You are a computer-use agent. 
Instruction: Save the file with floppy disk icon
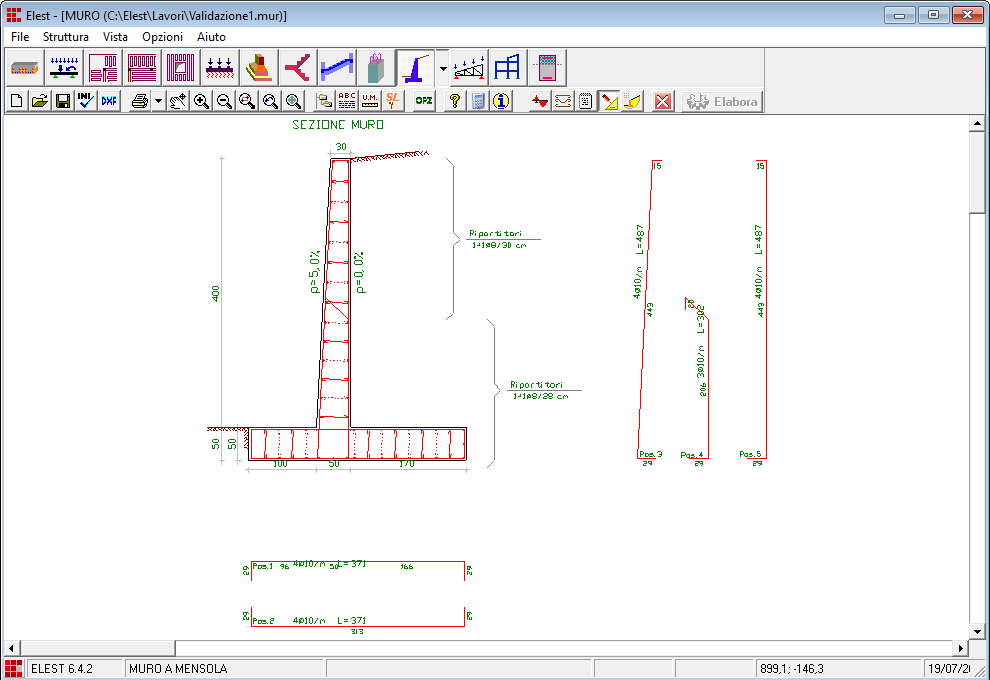point(63,101)
